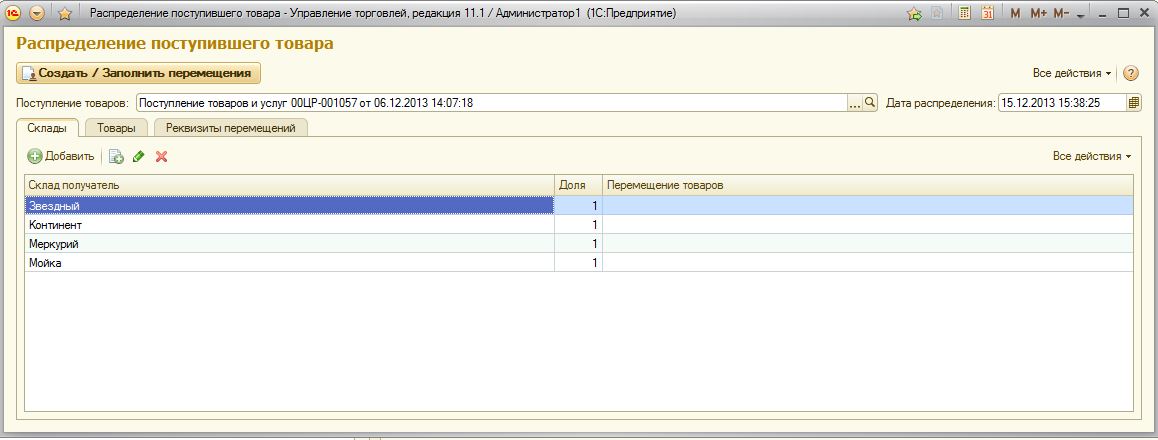
Task: Click the 1C logo icon in title bar
Action: pyautogui.click(x=13, y=13)
